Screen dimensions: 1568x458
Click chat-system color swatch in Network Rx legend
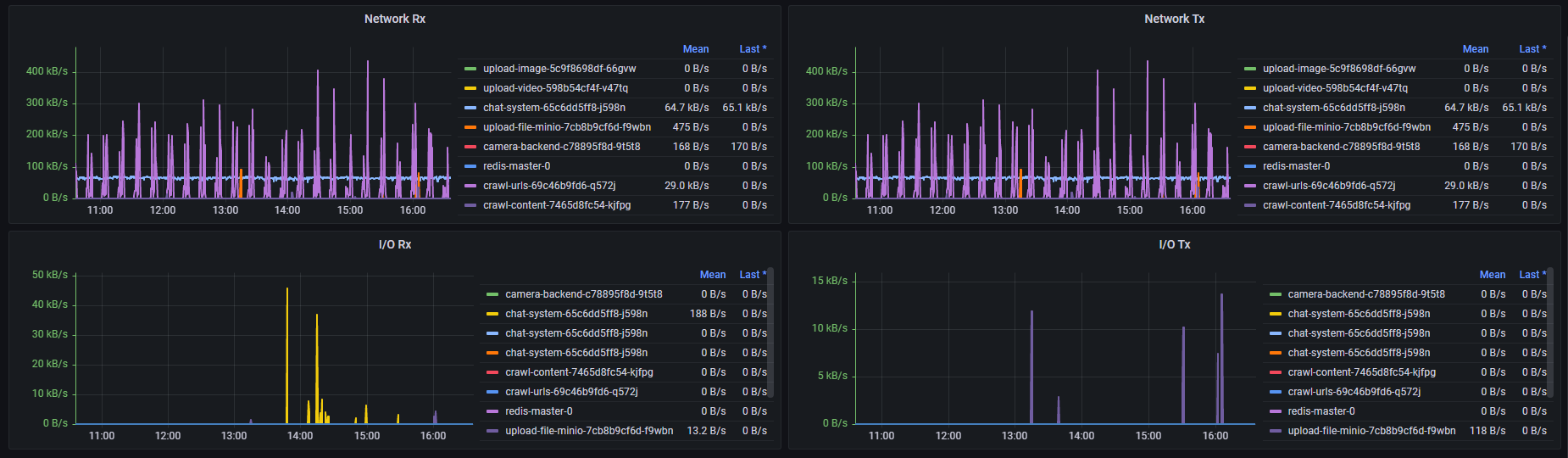coord(470,108)
